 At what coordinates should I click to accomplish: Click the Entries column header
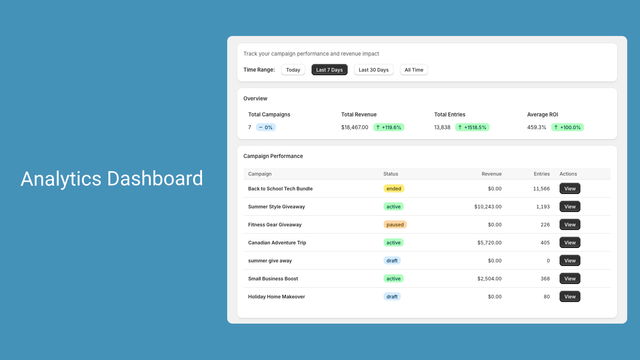coord(542,174)
